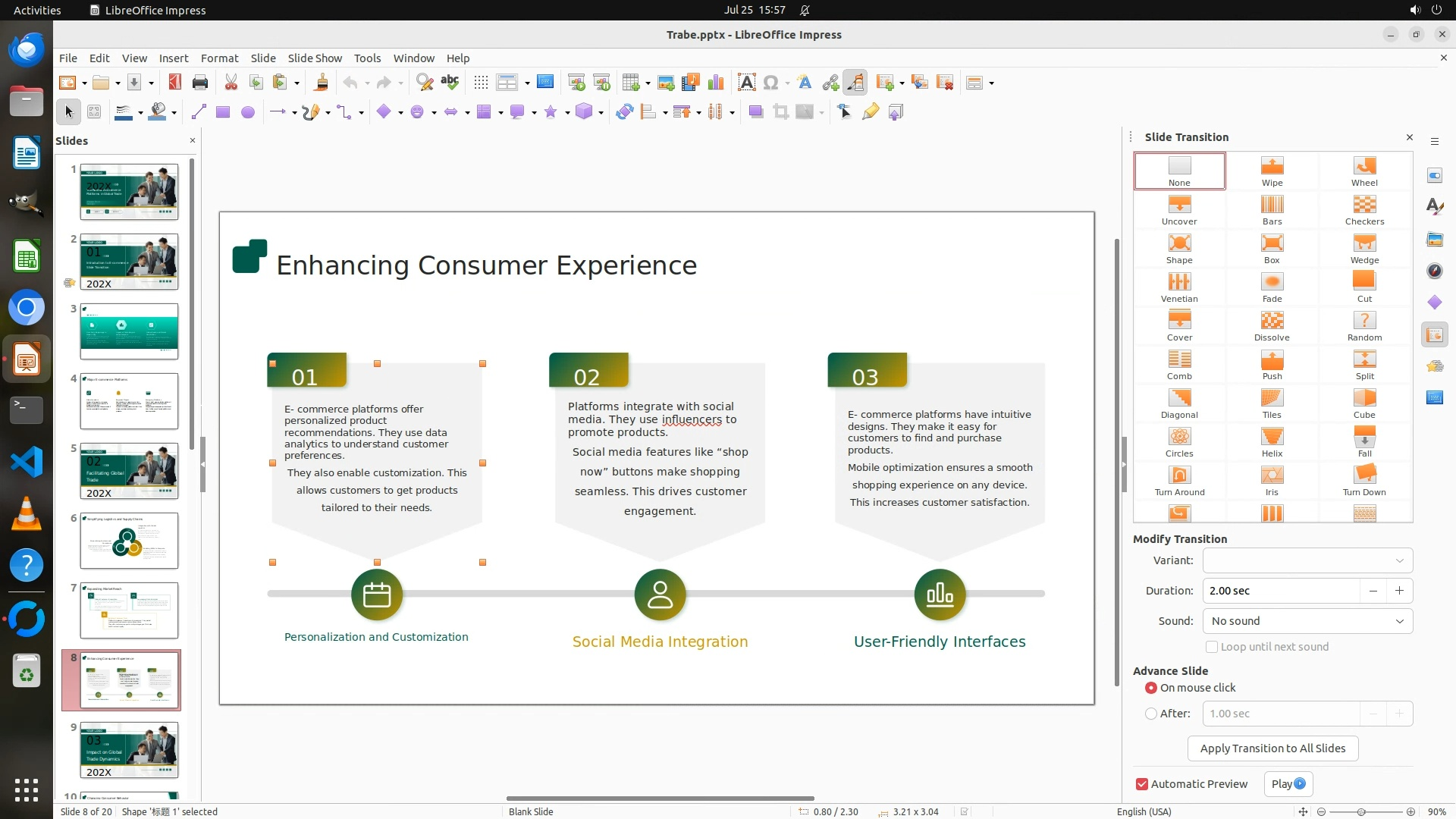Open Thunderbird from the dock
The height and width of the screenshot is (819, 1456).
(27, 50)
